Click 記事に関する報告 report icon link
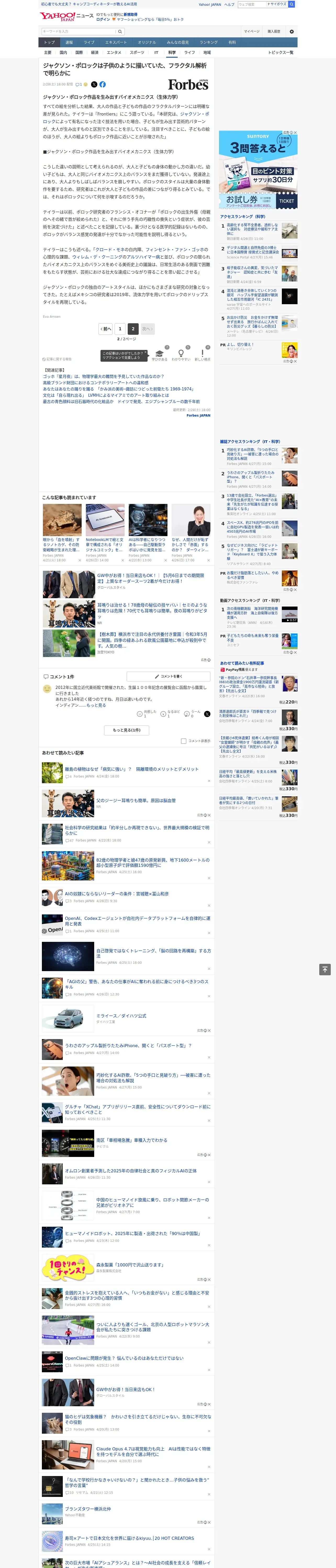Screen dimensions: 336x1568 57,359
